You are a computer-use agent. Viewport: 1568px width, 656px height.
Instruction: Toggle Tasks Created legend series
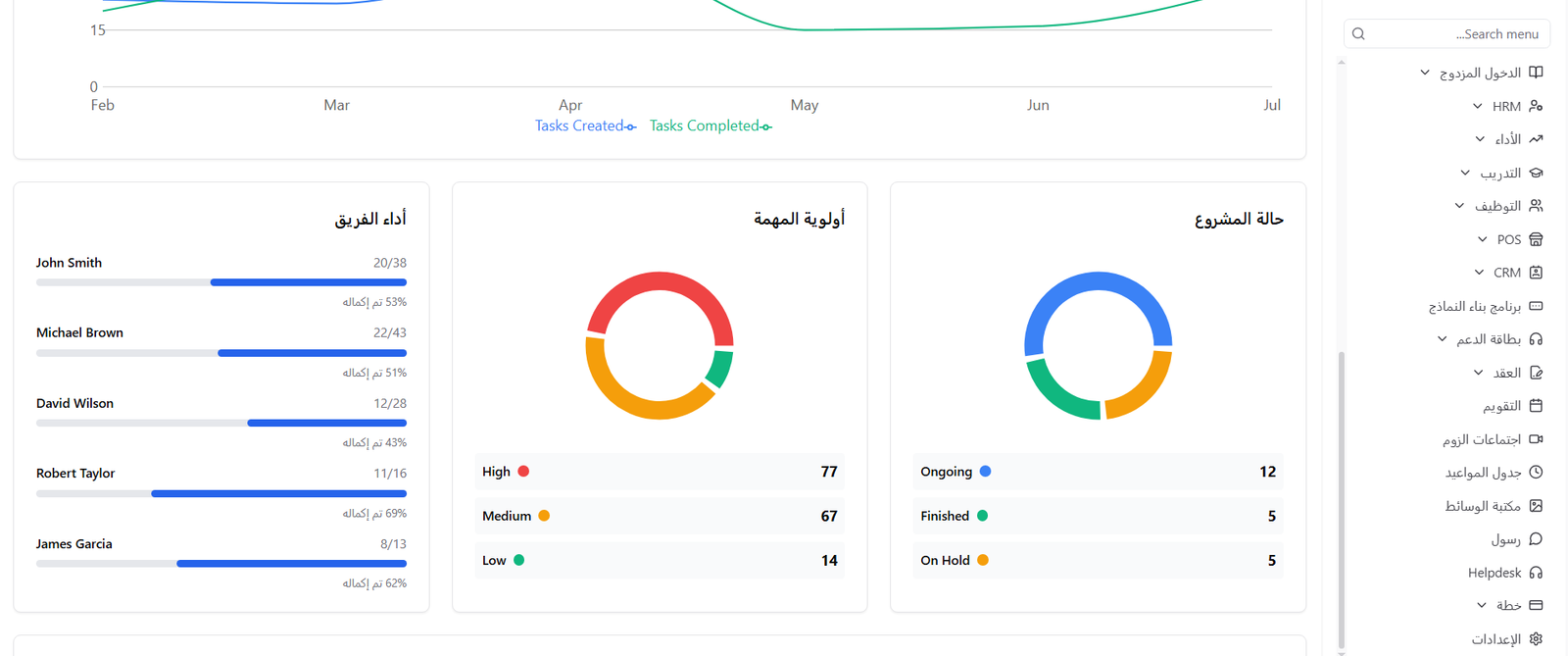[585, 126]
